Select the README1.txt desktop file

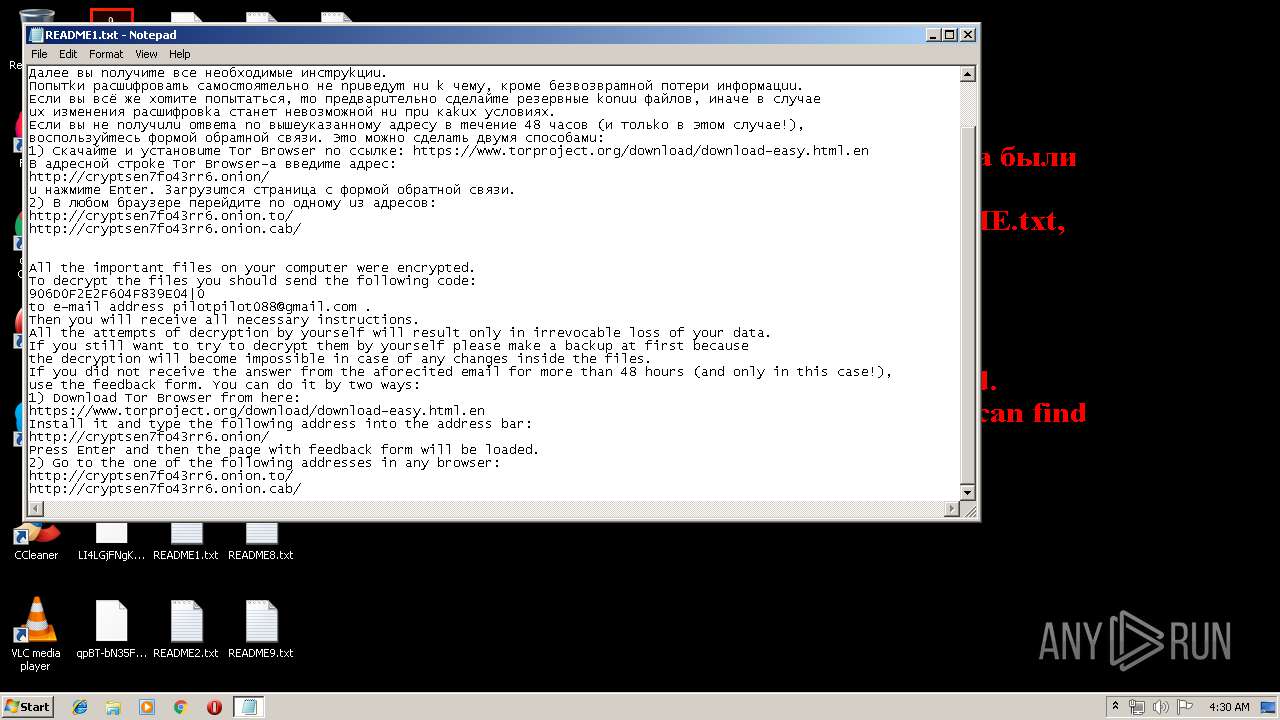coord(186,540)
